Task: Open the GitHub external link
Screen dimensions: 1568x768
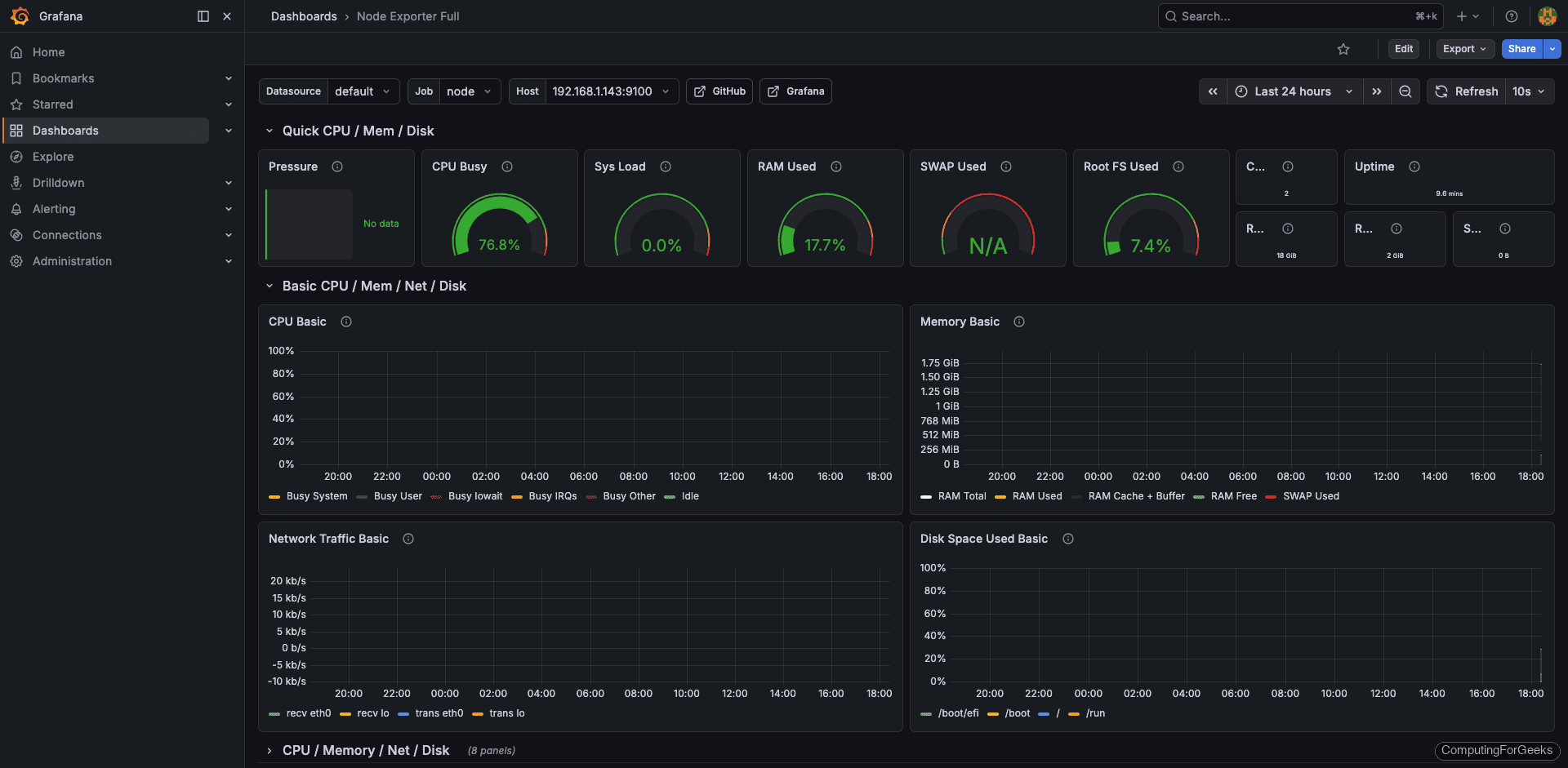Action: point(719,91)
